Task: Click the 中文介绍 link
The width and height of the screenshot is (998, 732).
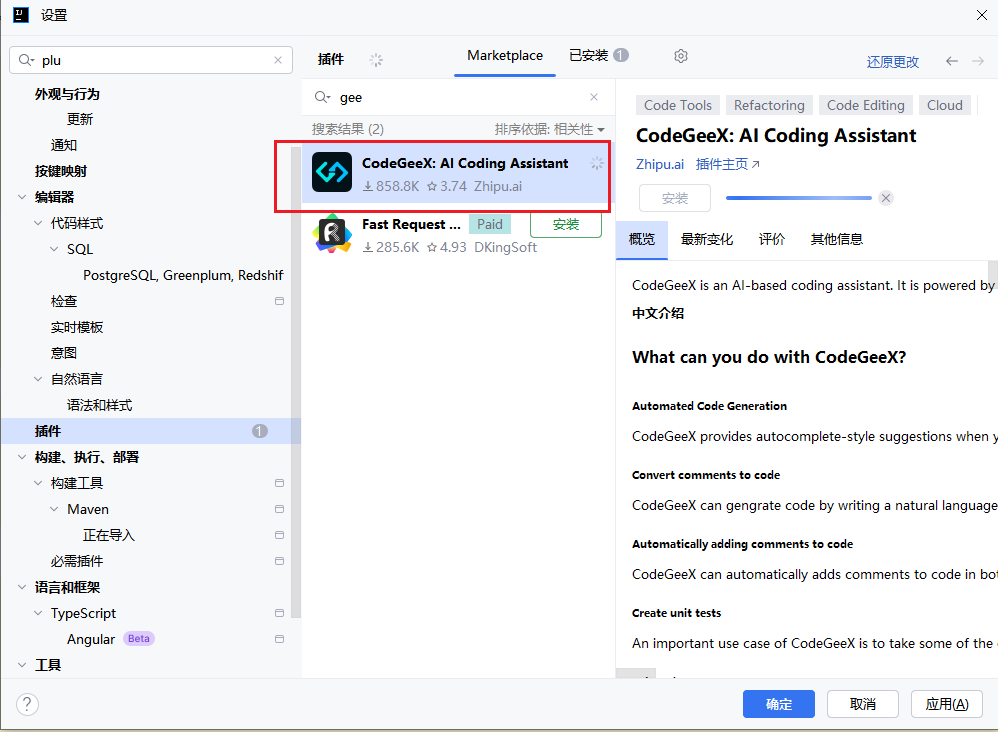Action: click(x=657, y=313)
